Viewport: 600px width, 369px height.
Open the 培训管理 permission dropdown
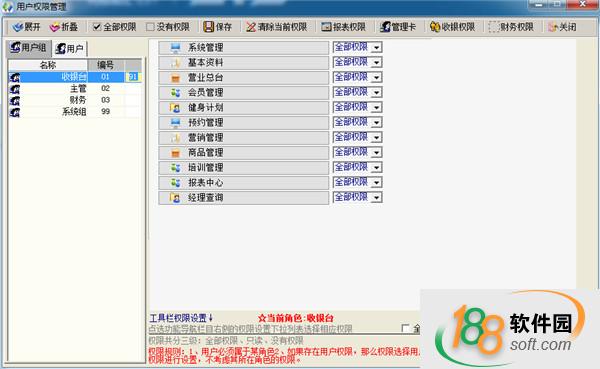point(377,168)
